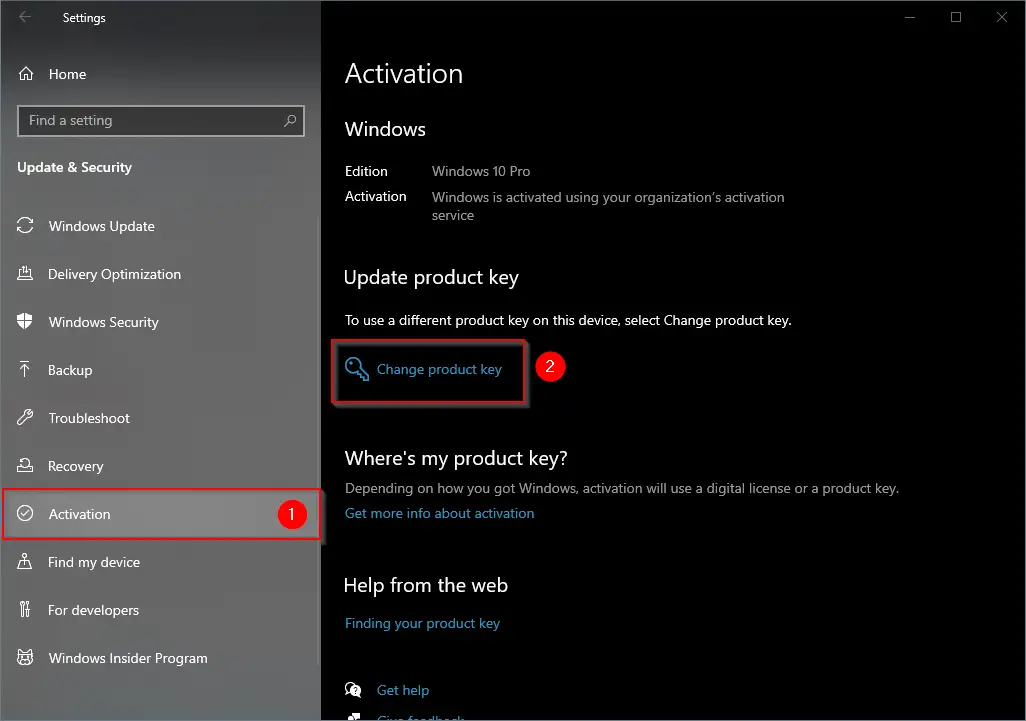Image resolution: width=1026 pixels, height=721 pixels.
Task: Click the key icon beside Change product key
Action: click(357, 369)
